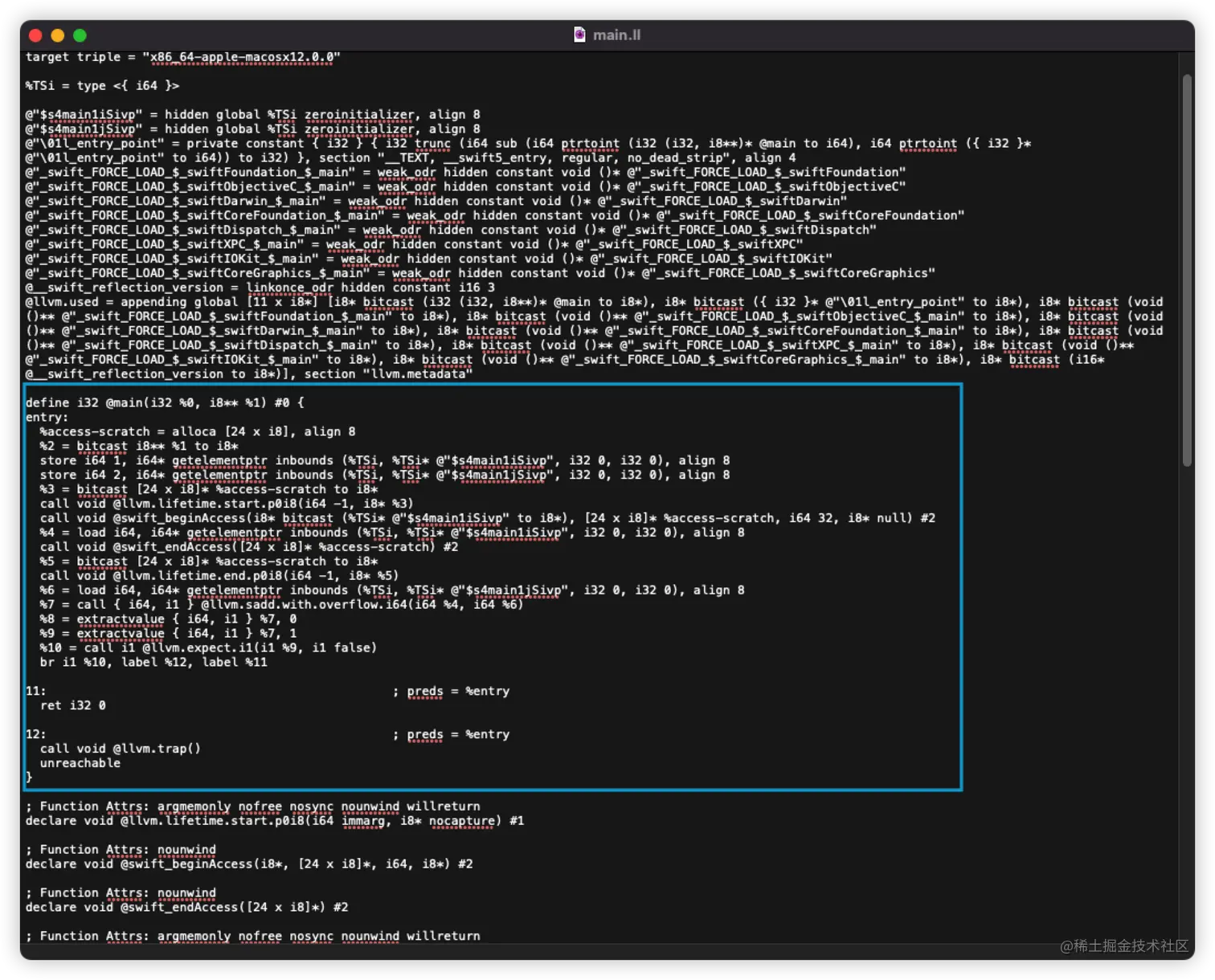Screen dimensions: 1215x980
Task: Click the "%2 = bitcast i8** %1" line
Action: tap(139, 447)
